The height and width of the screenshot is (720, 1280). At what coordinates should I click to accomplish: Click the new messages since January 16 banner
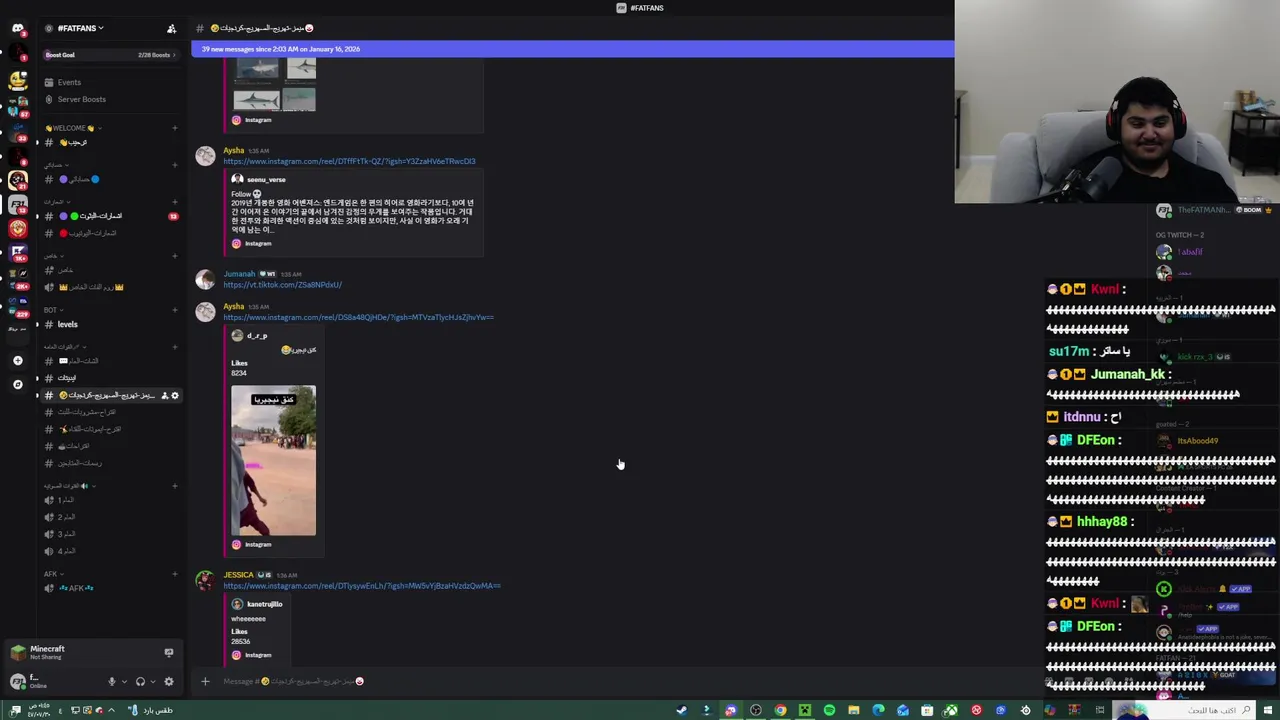tap(572, 49)
